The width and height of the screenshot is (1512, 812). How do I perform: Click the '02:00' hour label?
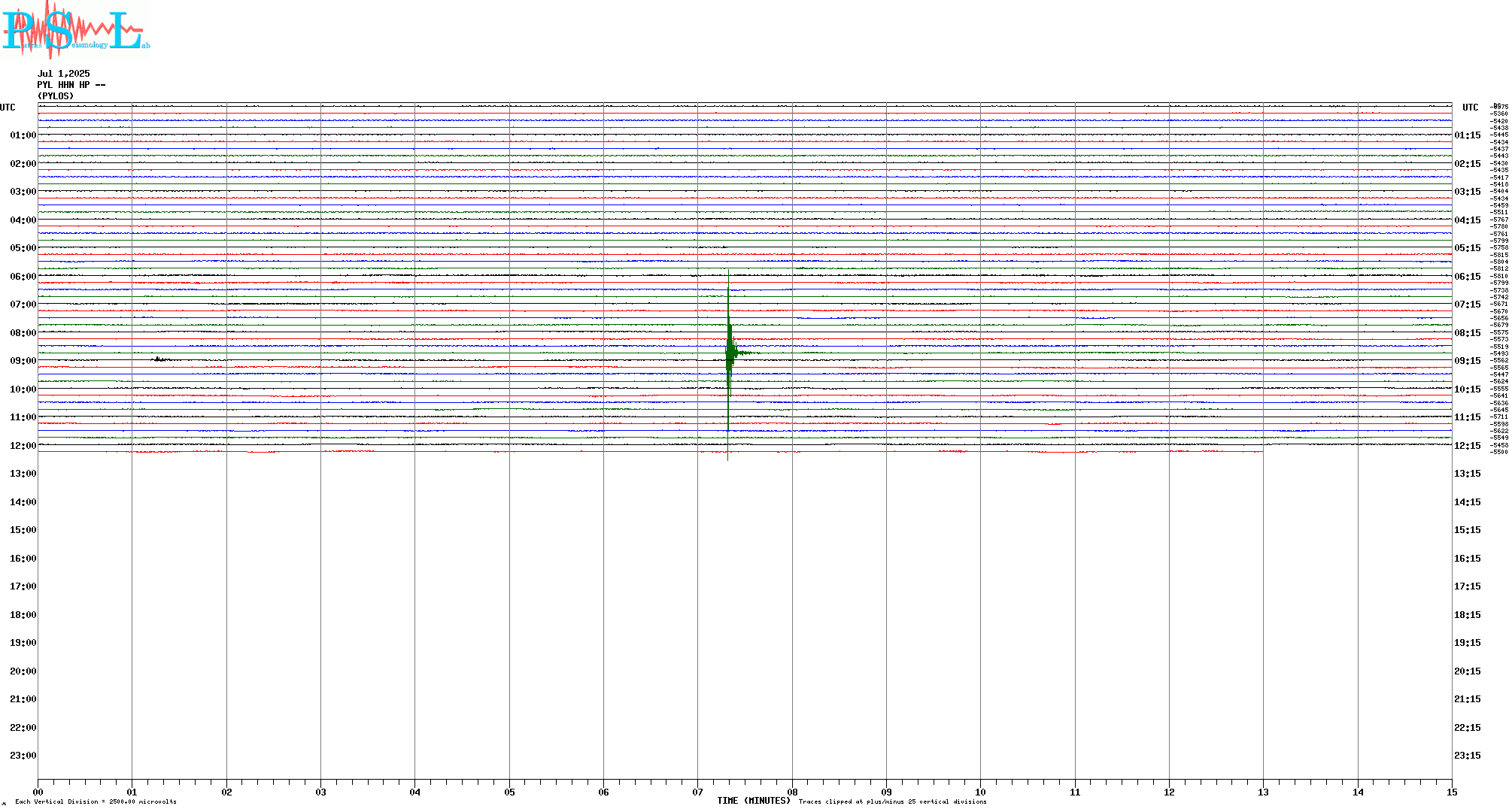click(23, 164)
